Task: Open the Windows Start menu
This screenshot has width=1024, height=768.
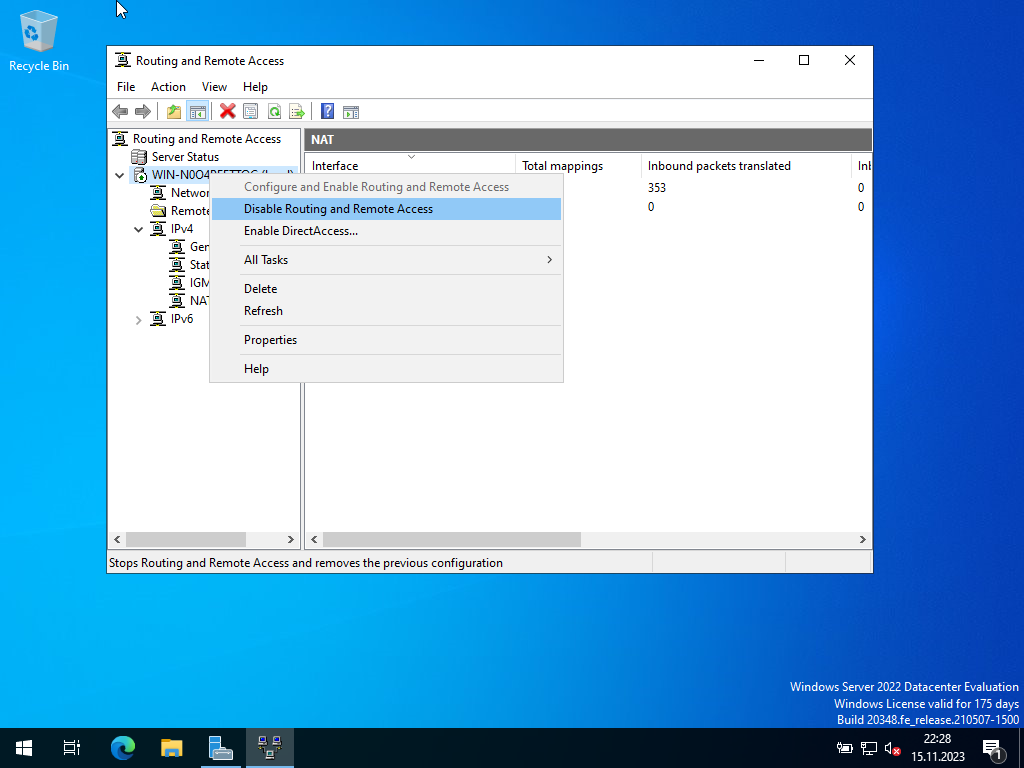Action: coord(24,748)
